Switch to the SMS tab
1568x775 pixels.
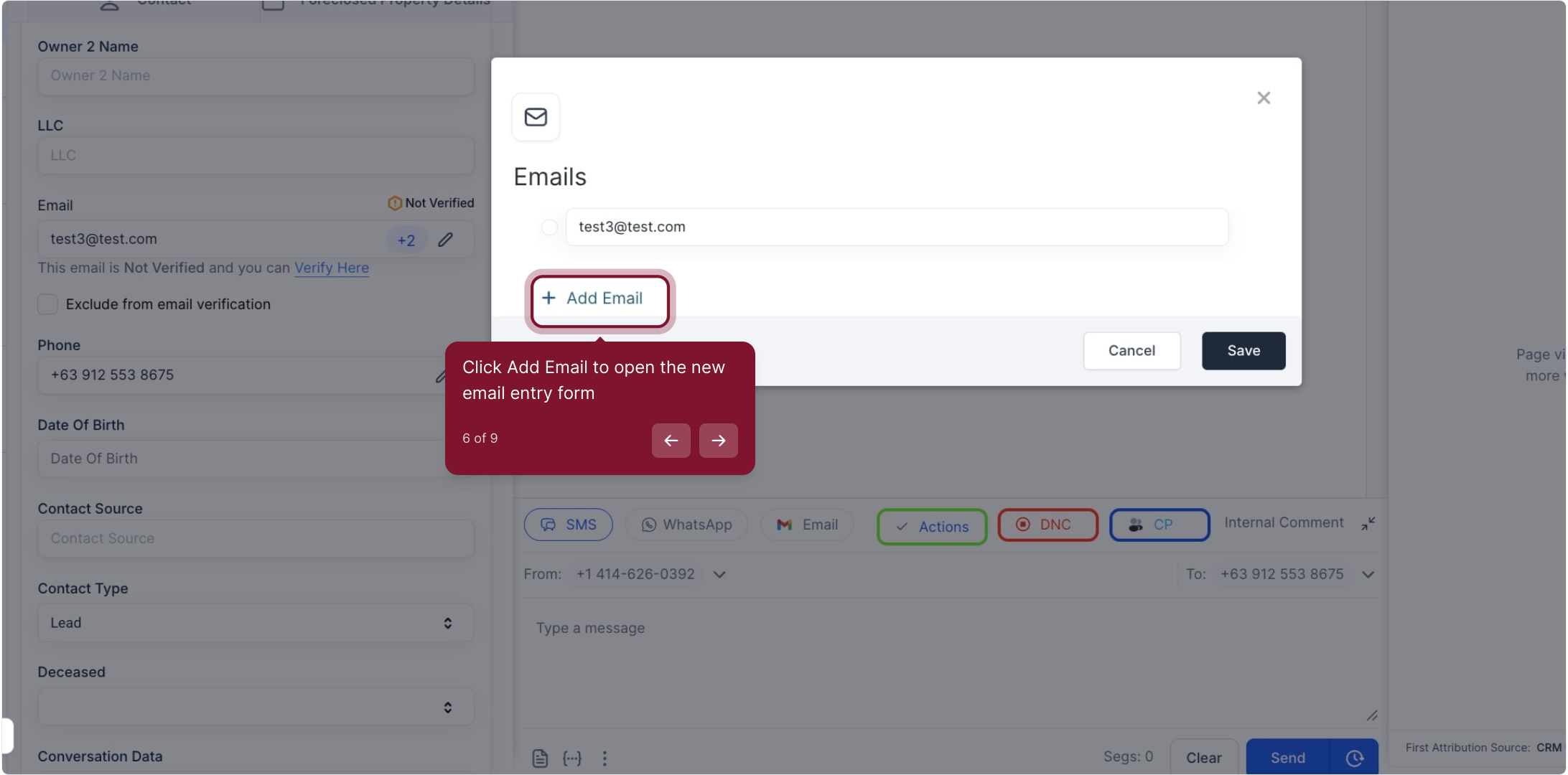point(568,525)
